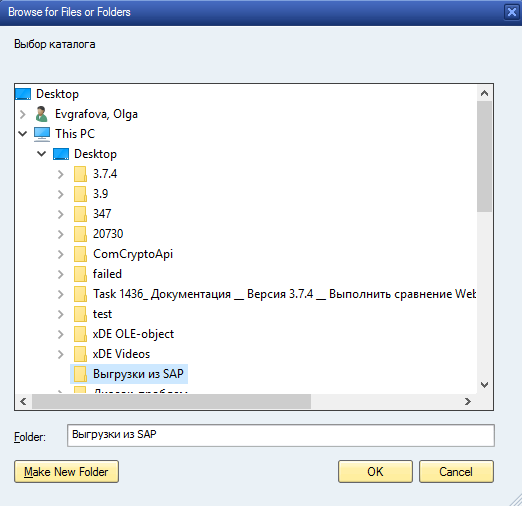Expand the xDE OLE-object folder

point(61,334)
